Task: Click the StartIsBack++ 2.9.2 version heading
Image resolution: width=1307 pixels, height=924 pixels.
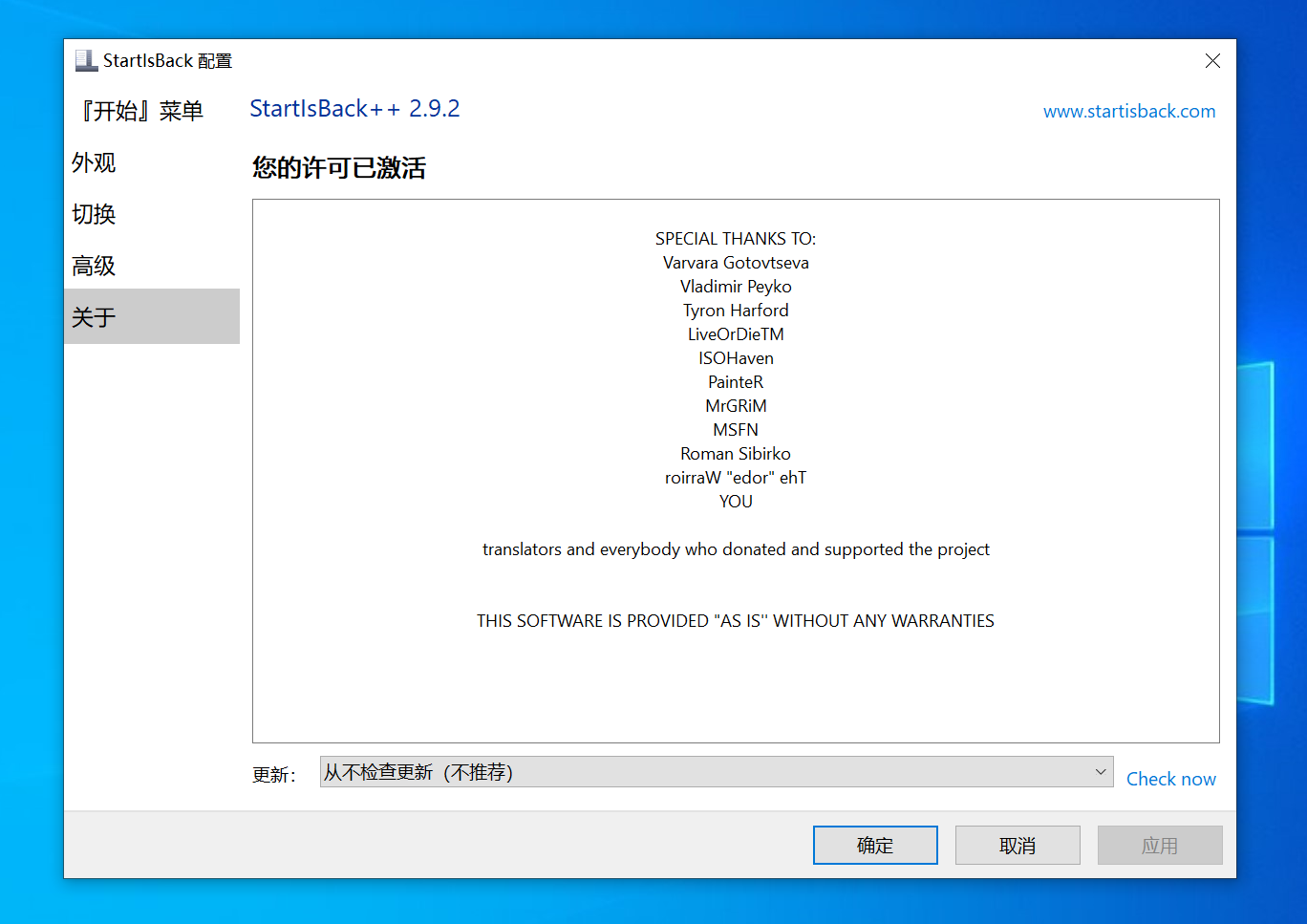Action: point(354,108)
